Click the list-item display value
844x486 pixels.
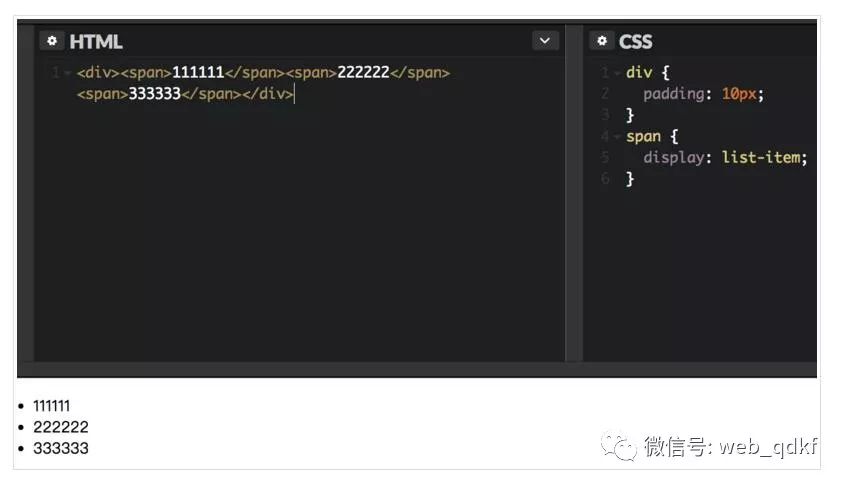pyautogui.click(x=763, y=158)
